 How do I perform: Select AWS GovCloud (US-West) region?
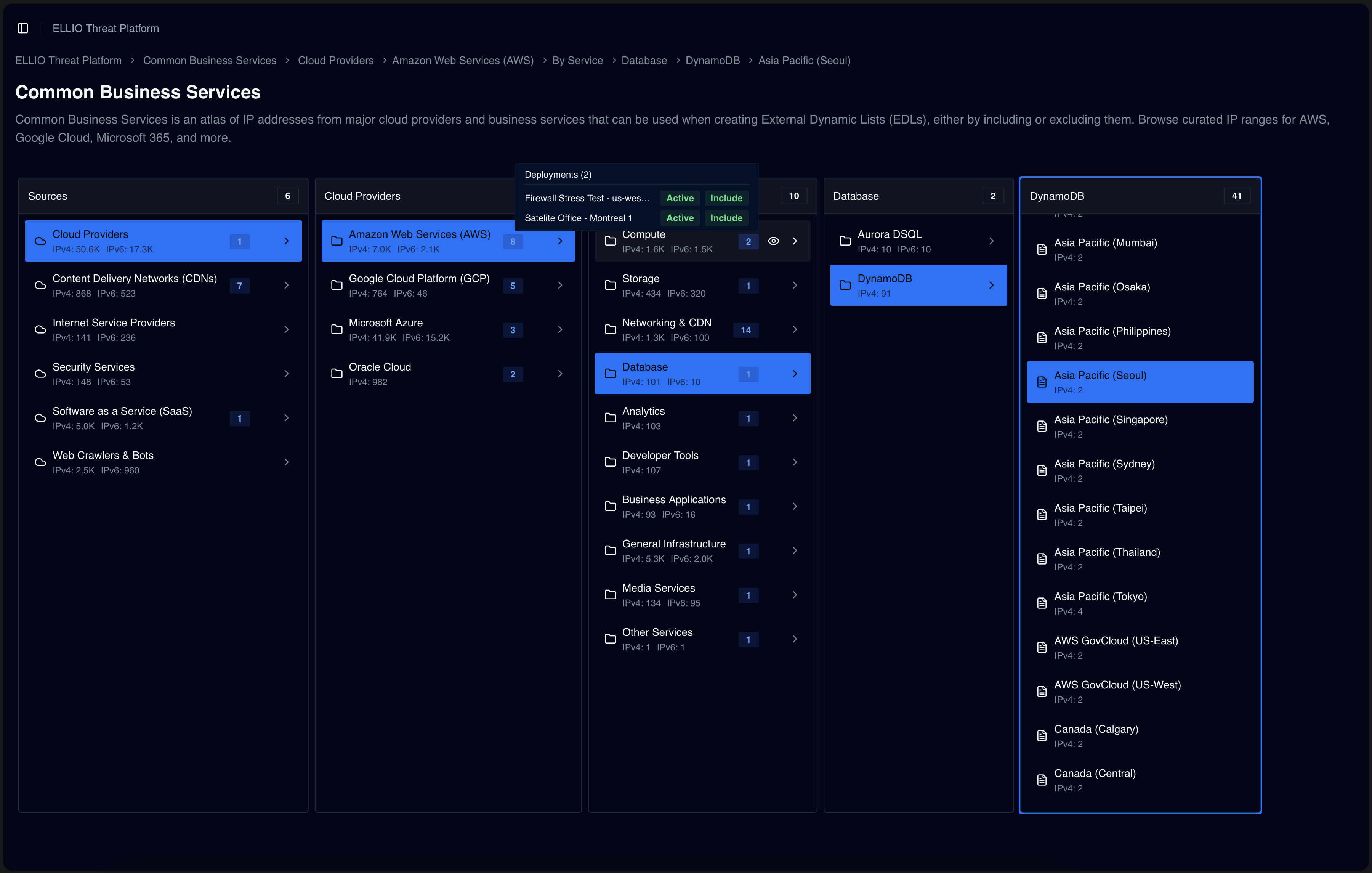[x=1140, y=692]
